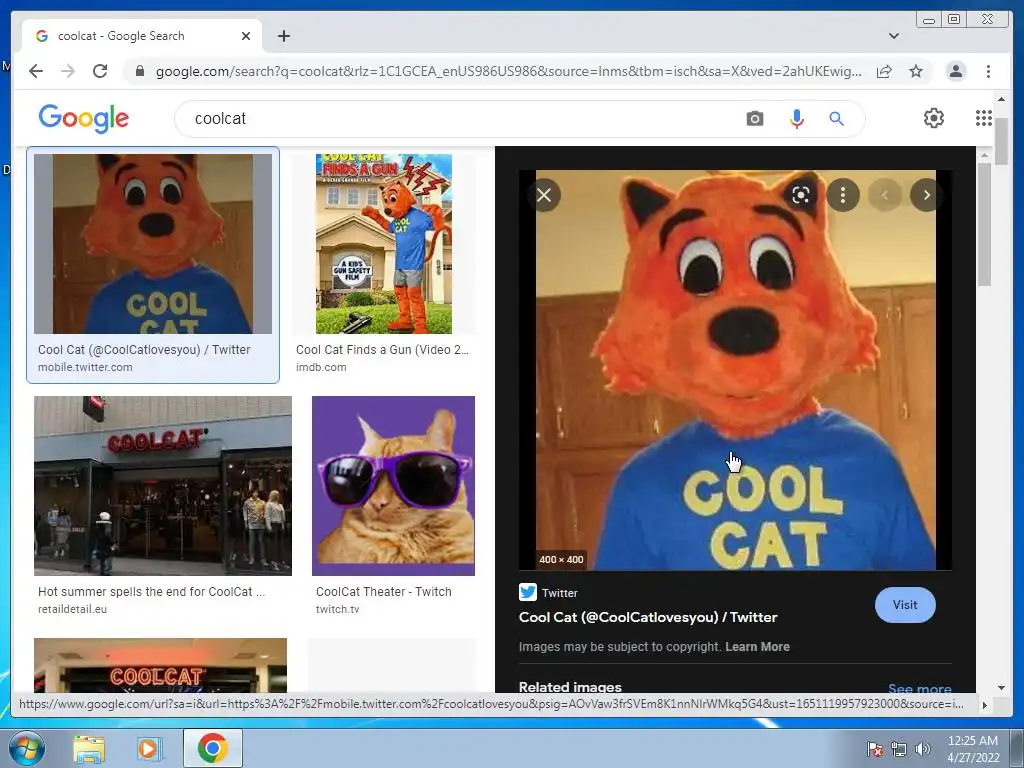The width and height of the screenshot is (1024, 768).
Task: Open Google quick settings gear
Action: (x=934, y=118)
